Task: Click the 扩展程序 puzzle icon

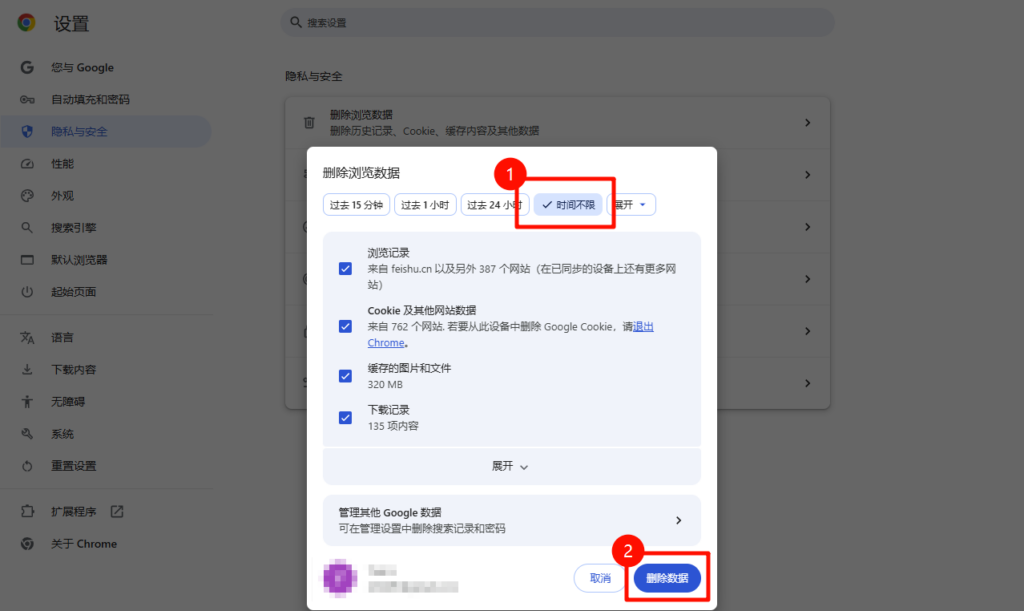Action: 27,512
